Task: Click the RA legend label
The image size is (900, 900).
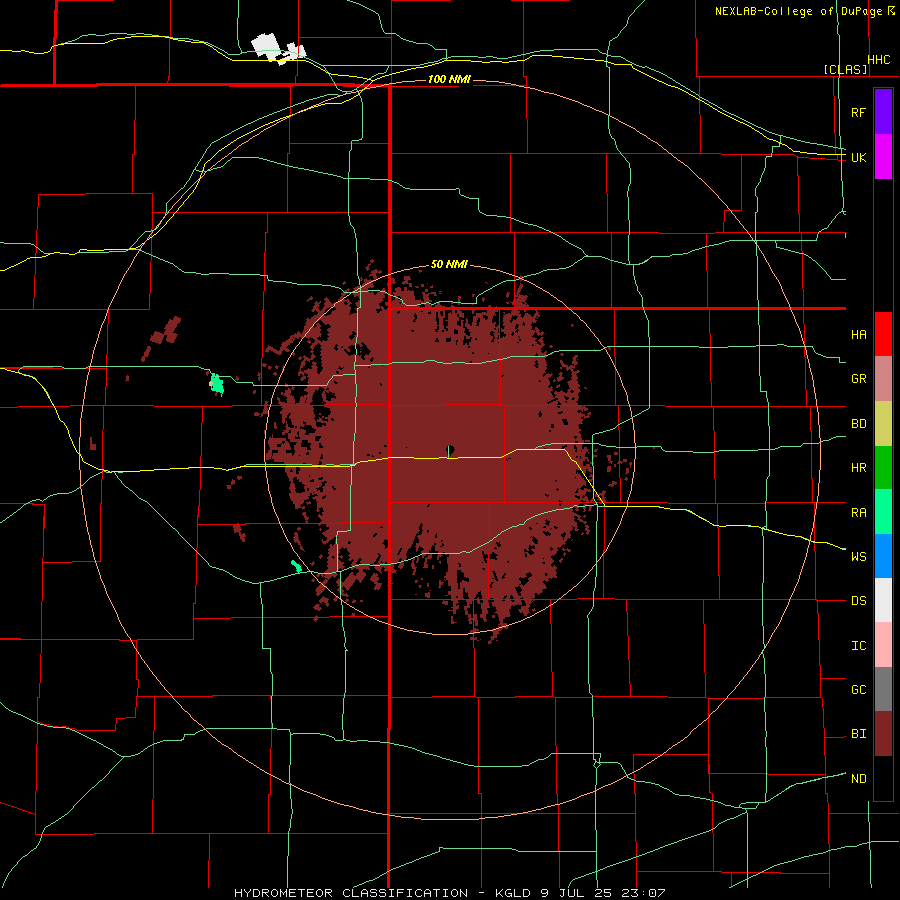Action: [x=859, y=512]
